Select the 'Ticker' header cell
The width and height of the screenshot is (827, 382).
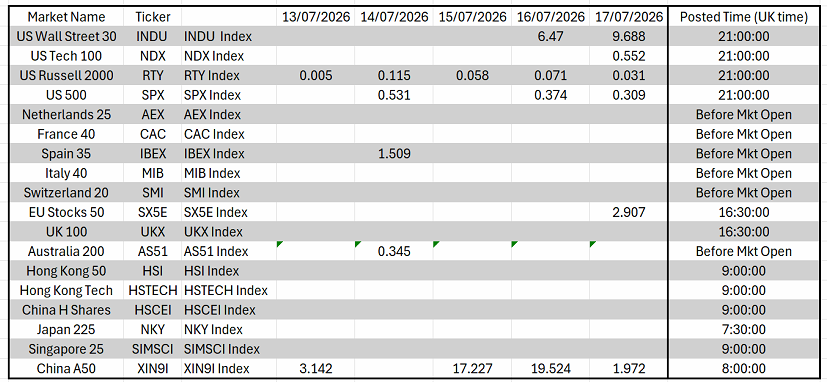[x=152, y=17]
